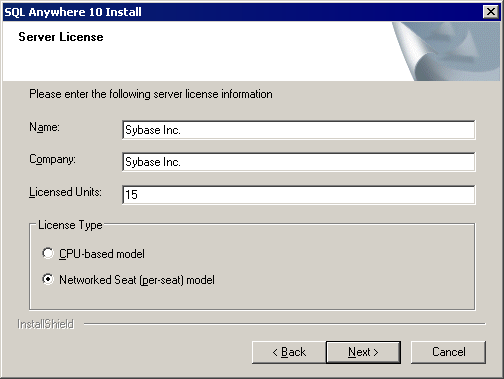This screenshot has height=379, width=504.
Task: Go to the Next step
Action: coord(363,352)
